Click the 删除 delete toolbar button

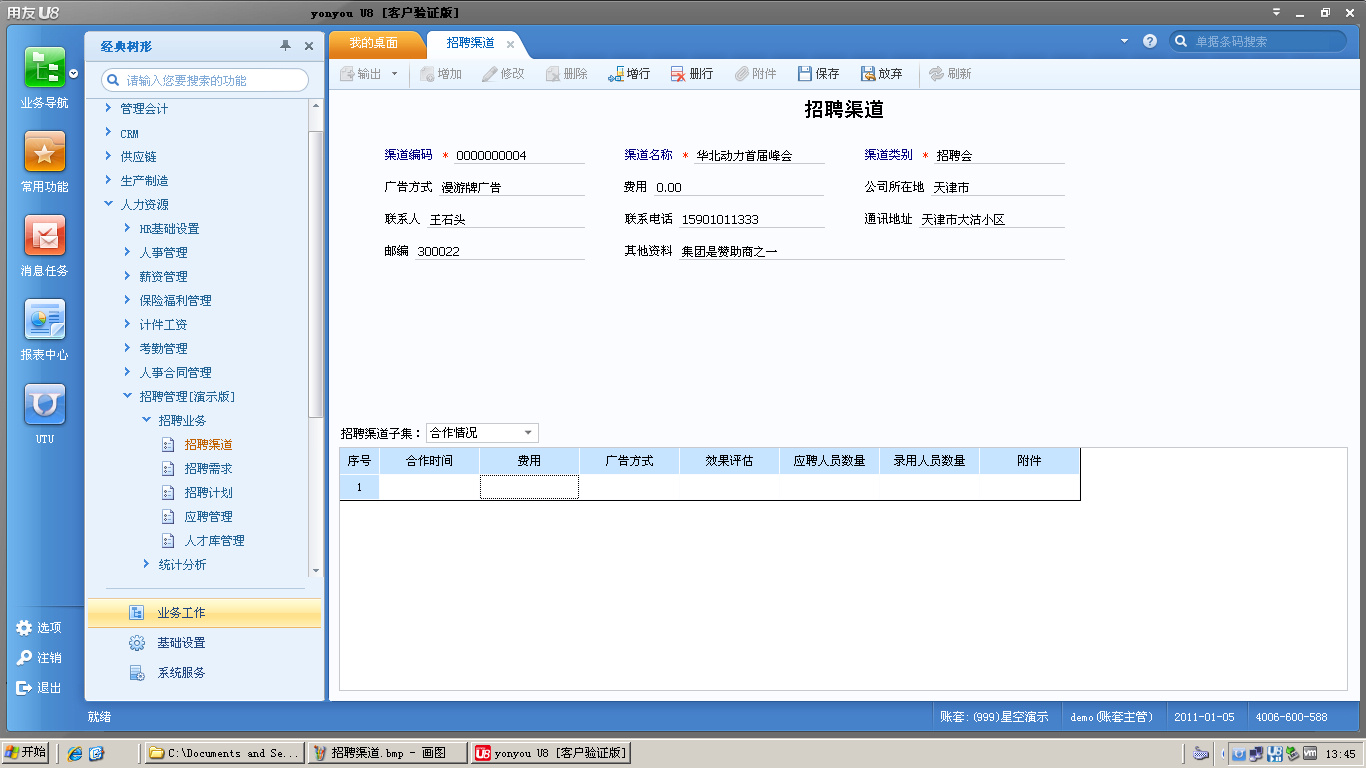click(566, 74)
